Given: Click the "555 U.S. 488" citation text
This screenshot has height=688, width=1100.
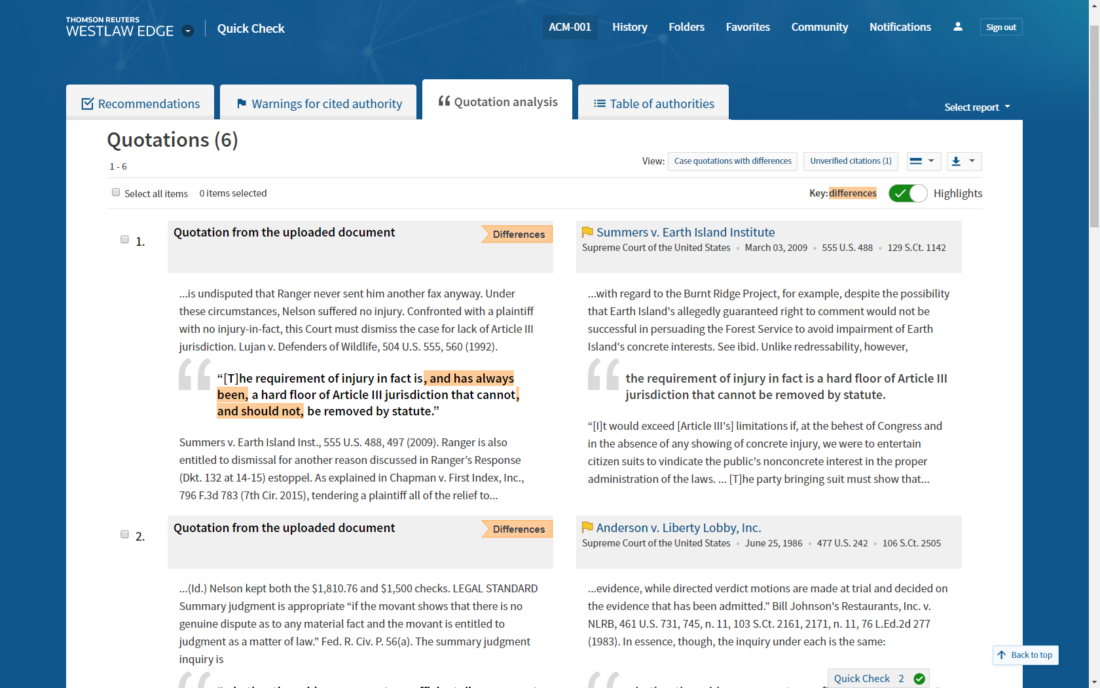Looking at the screenshot, I should pyautogui.click(x=847, y=248).
